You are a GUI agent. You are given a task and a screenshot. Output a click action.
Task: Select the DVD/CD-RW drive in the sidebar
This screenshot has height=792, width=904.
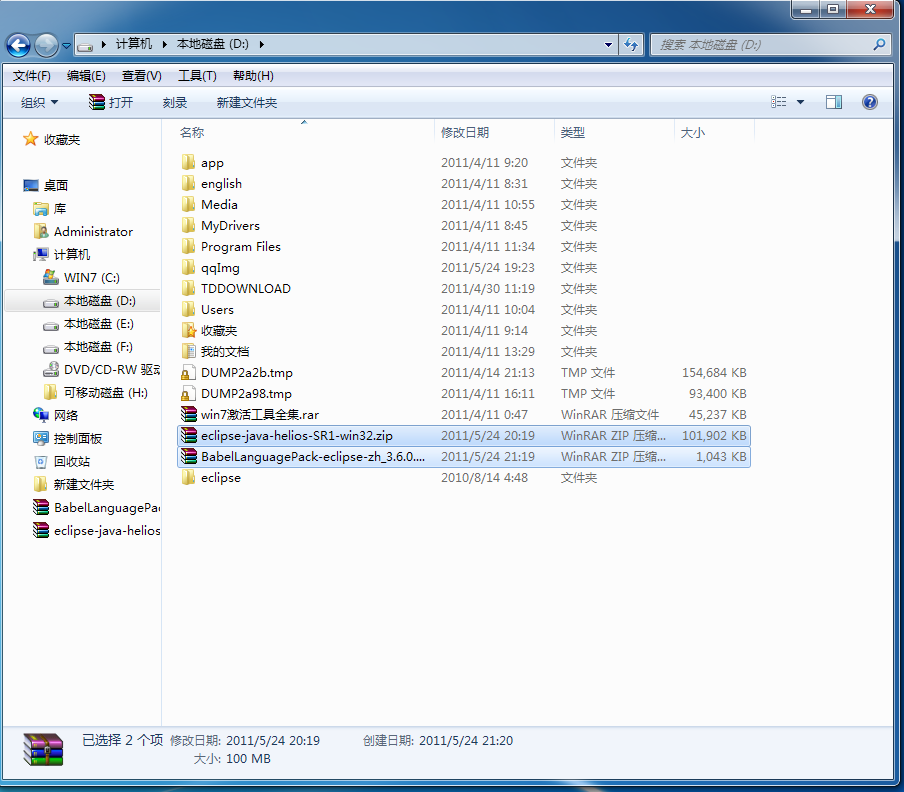coord(101,369)
